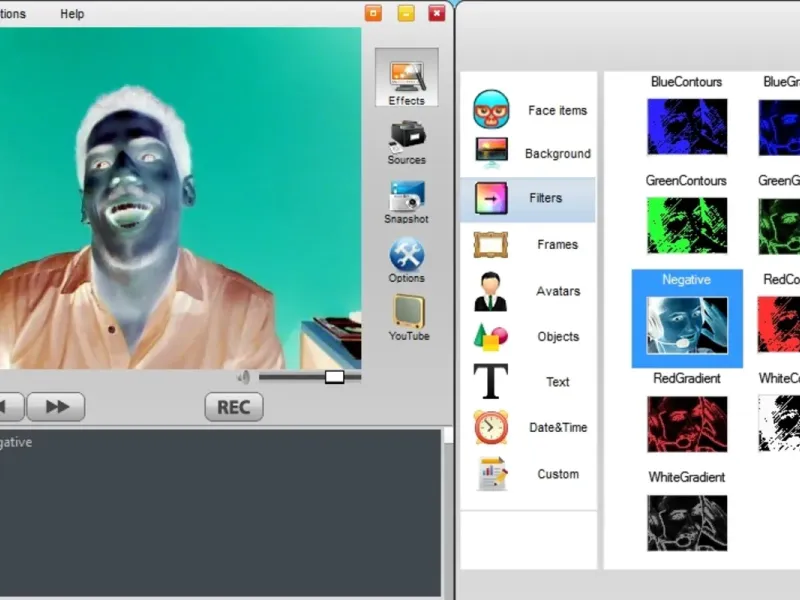Open the Objects category
This screenshot has width=800, height=600.
point(529,337)
